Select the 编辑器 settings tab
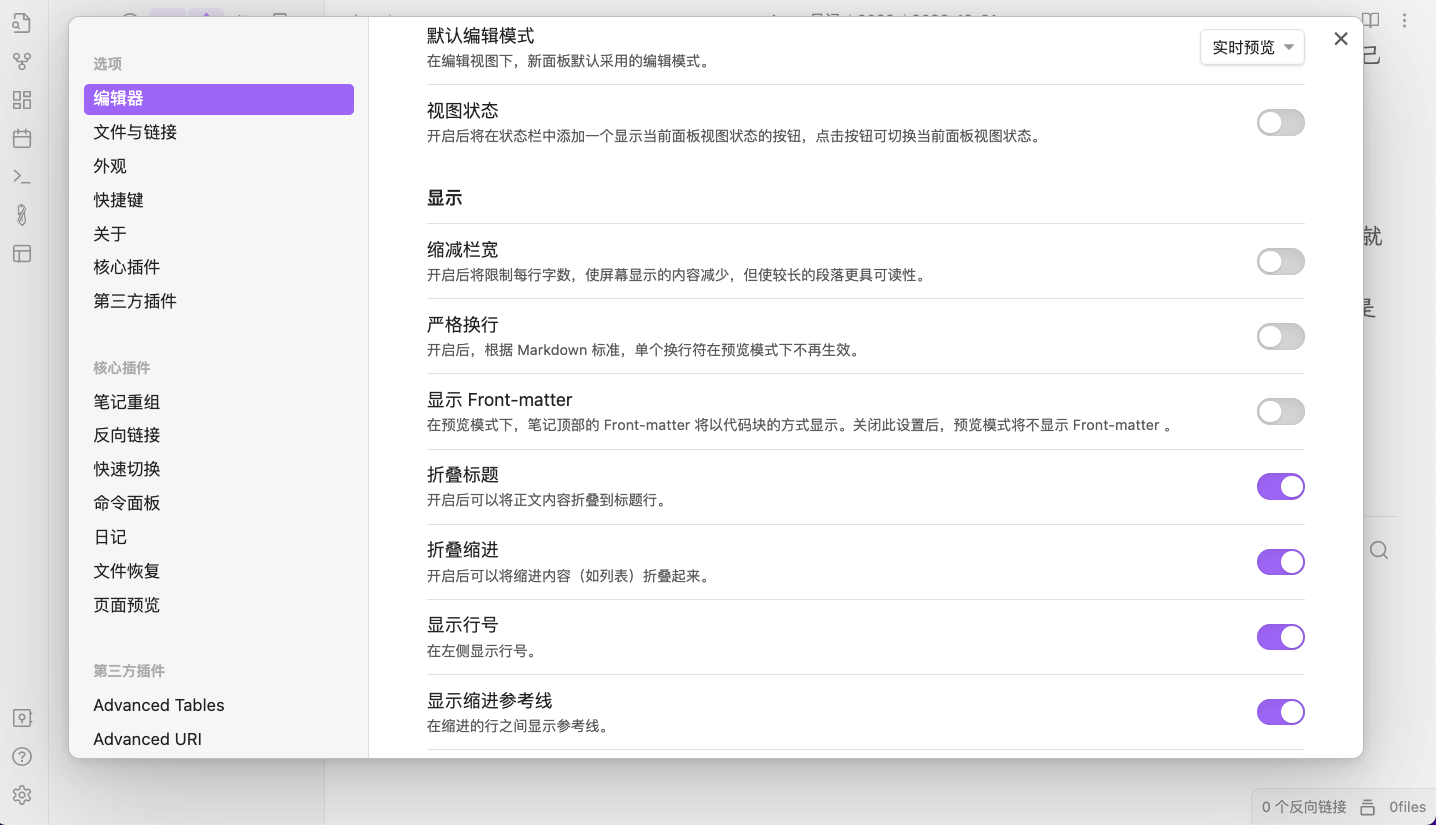 coord(219,99)
